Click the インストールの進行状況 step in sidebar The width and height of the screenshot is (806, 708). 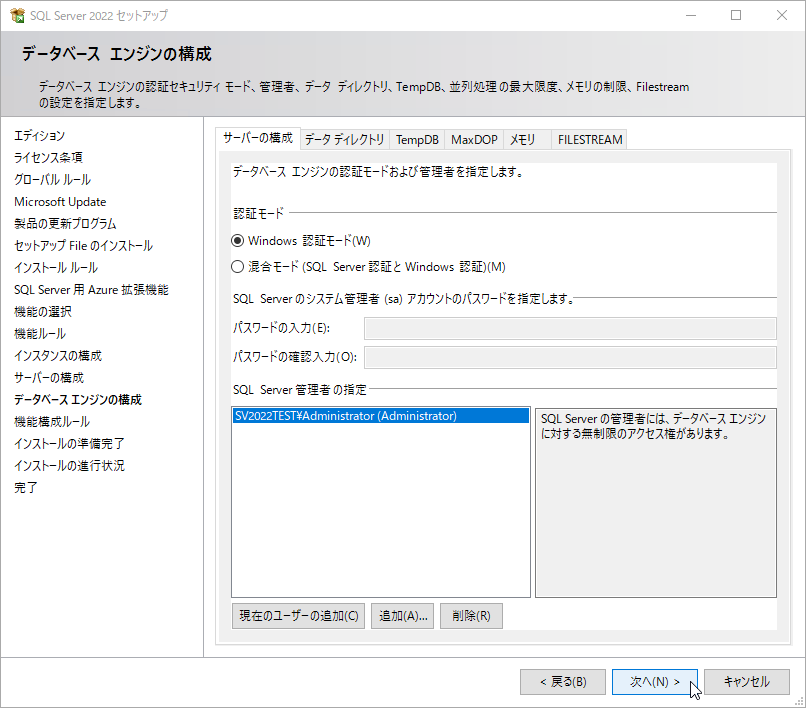point(69,466)
